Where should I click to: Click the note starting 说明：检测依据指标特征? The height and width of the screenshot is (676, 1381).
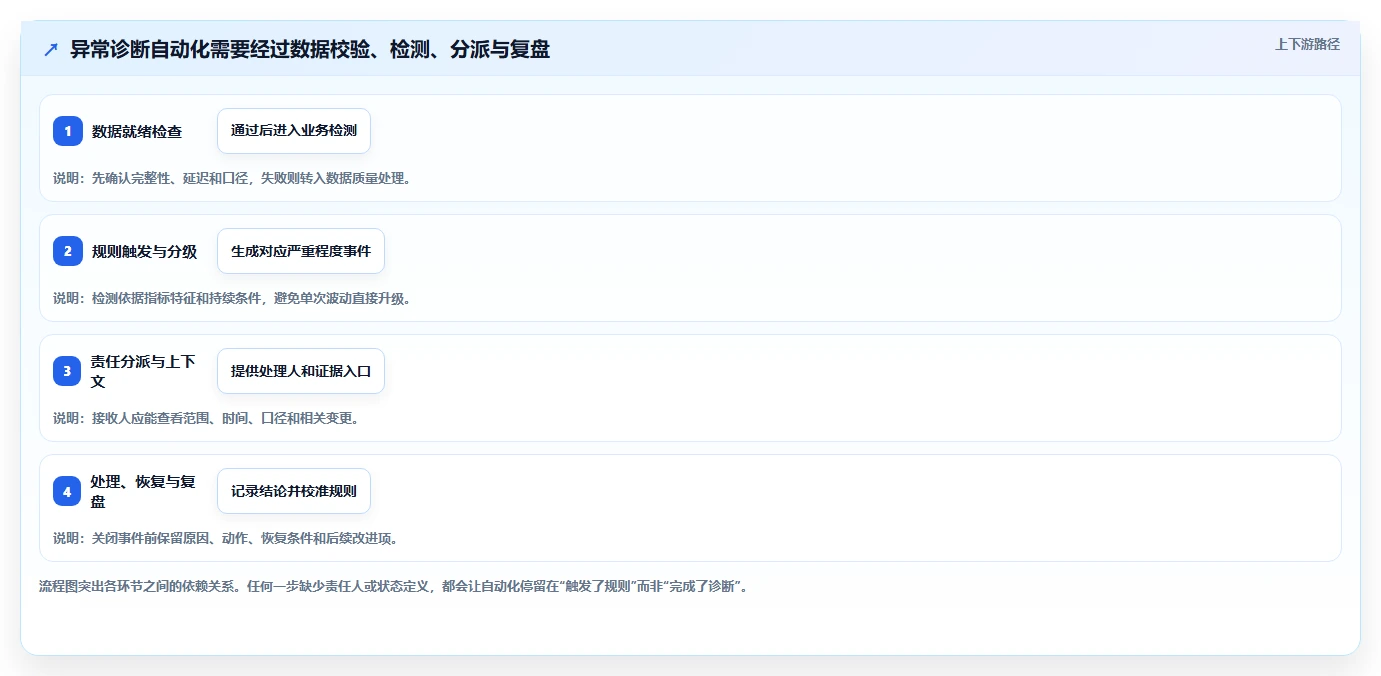point(232,298)
